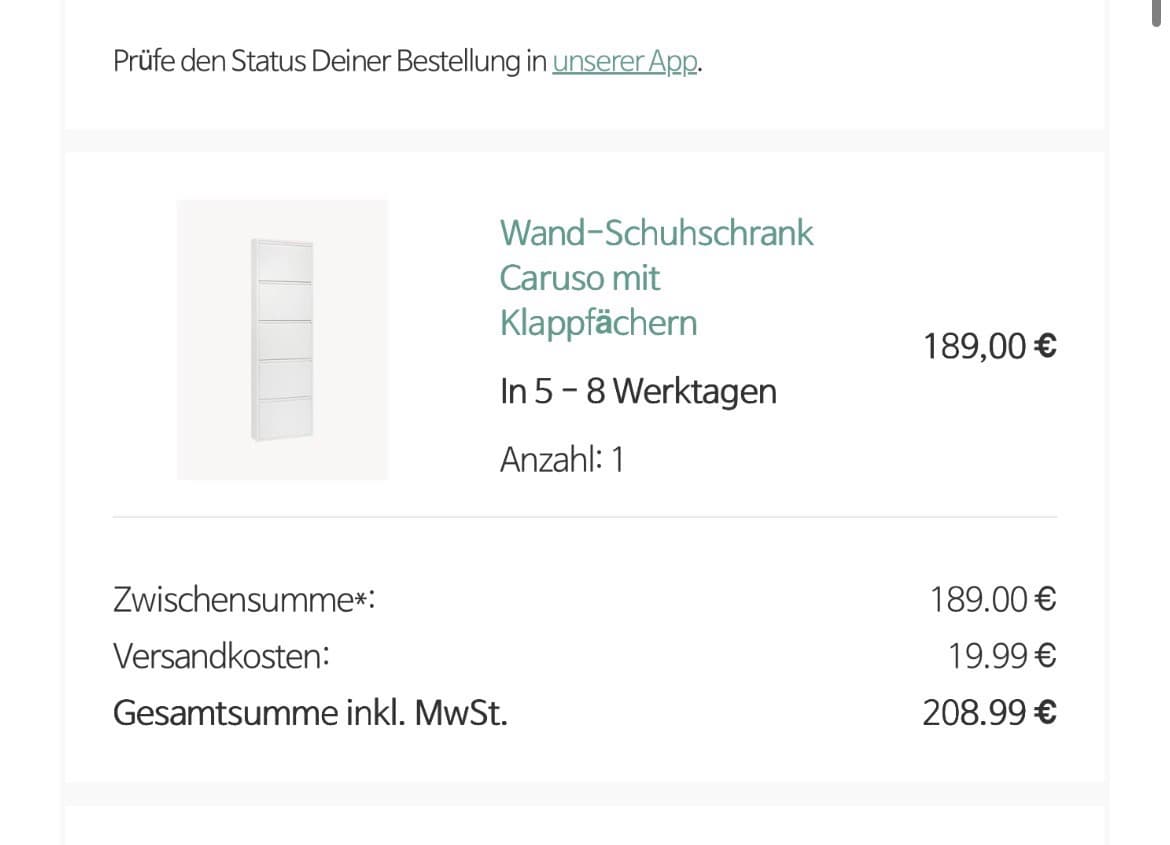Click the 'Zwischensumme' label
Image resolution: width=1170 pixels, height=845 pixels.
pyautogui.click(x=232, y=601)
